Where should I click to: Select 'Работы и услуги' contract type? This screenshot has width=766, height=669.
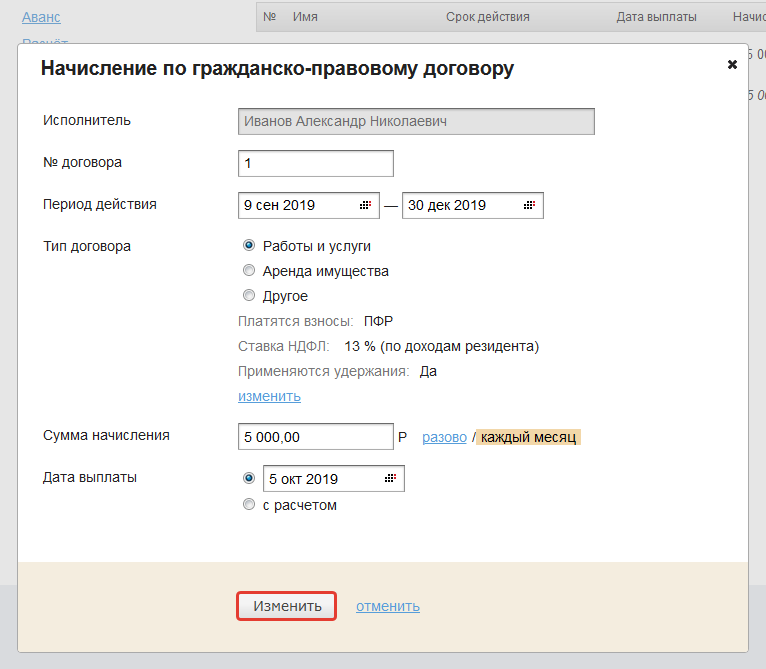[249, 245]
